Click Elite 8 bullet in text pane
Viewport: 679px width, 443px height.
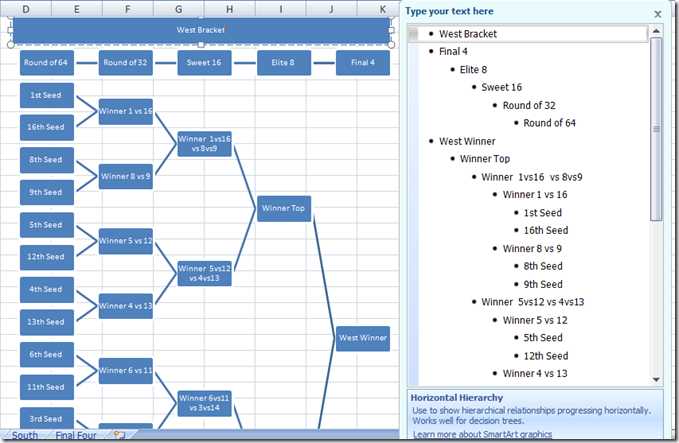[x=473, y=70]
